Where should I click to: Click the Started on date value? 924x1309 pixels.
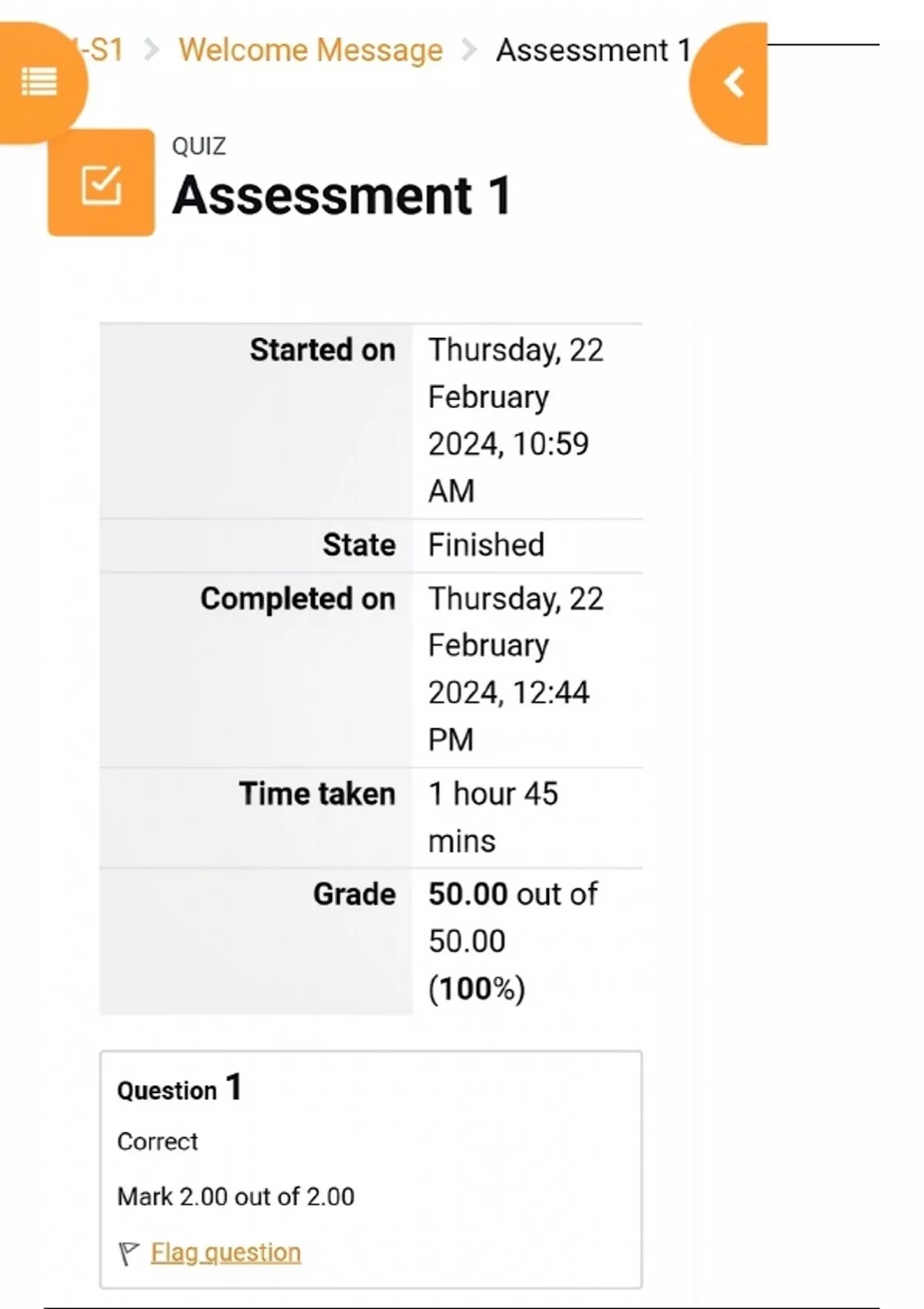(514, 420)
